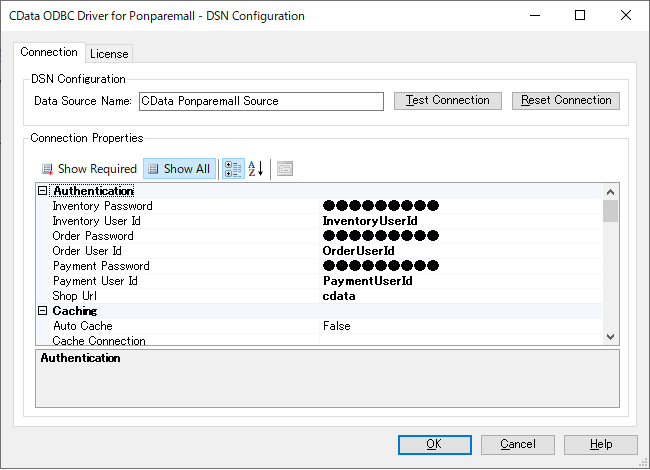The width and height of the screenshot is (650, 470).
Task: Click the InventoryUserId value
Action: pos(370,221)
